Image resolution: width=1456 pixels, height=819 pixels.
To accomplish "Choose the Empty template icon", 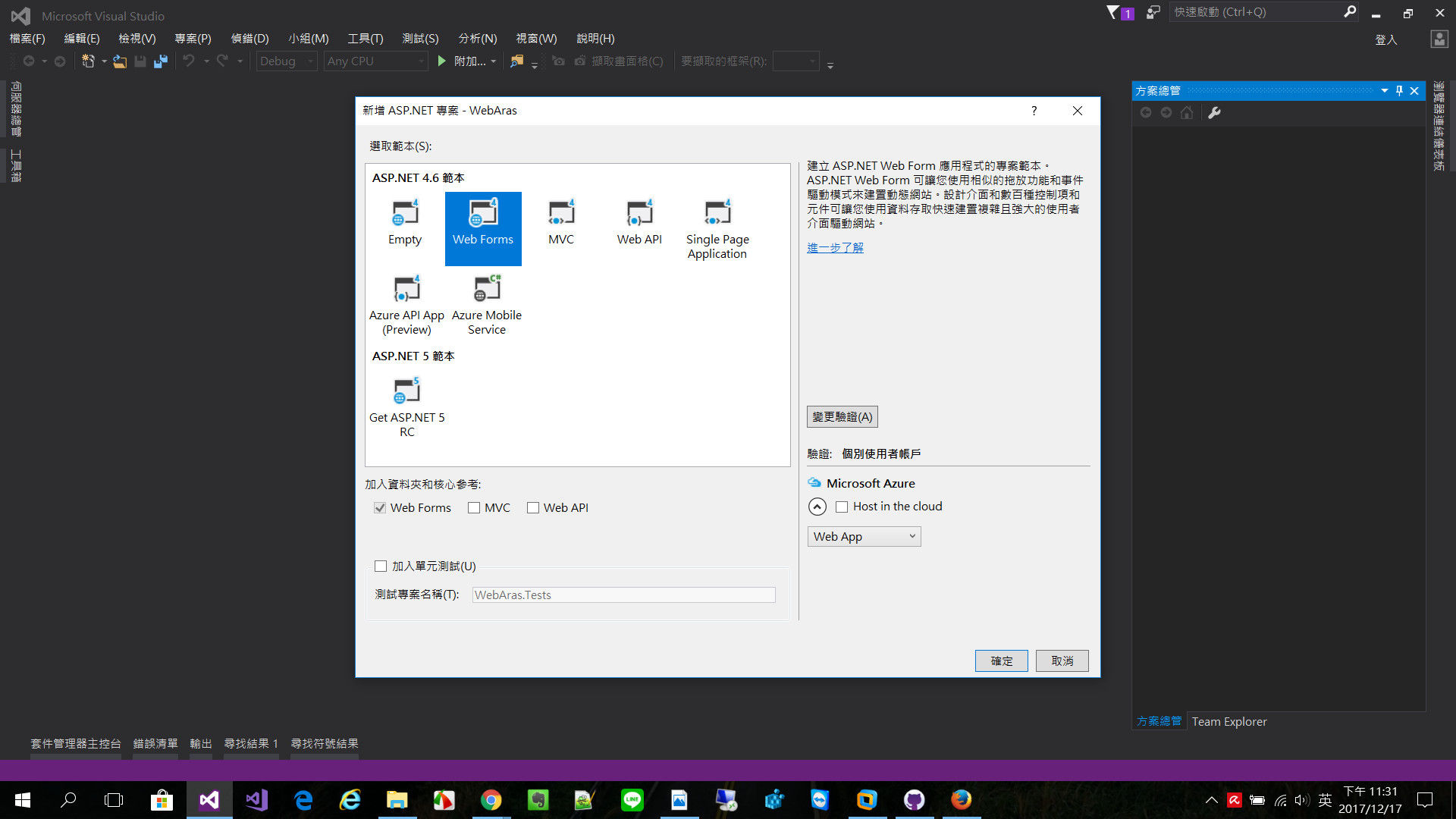I will 405,214.
